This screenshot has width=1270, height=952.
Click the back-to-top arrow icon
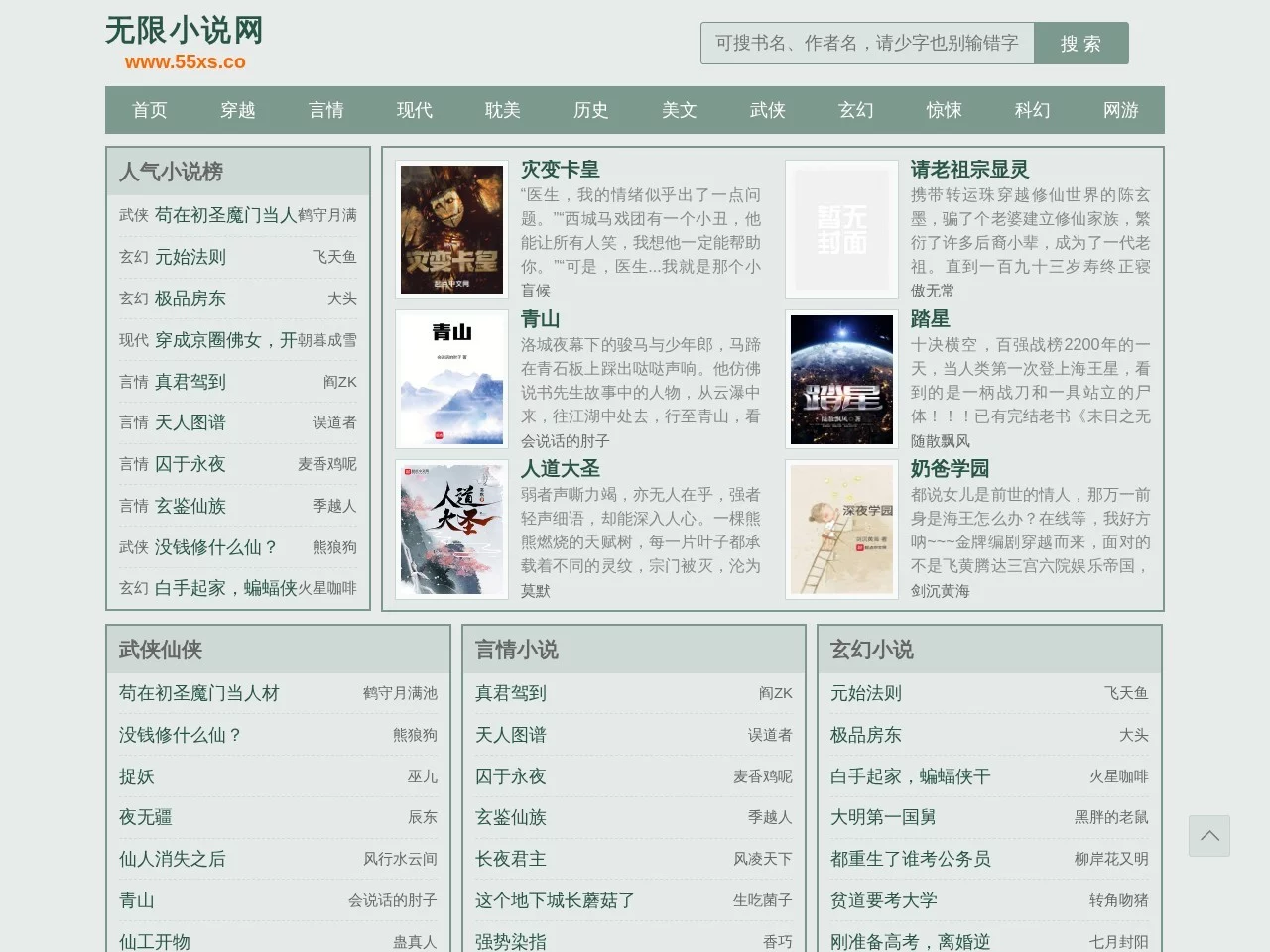tap(1208, 836)
